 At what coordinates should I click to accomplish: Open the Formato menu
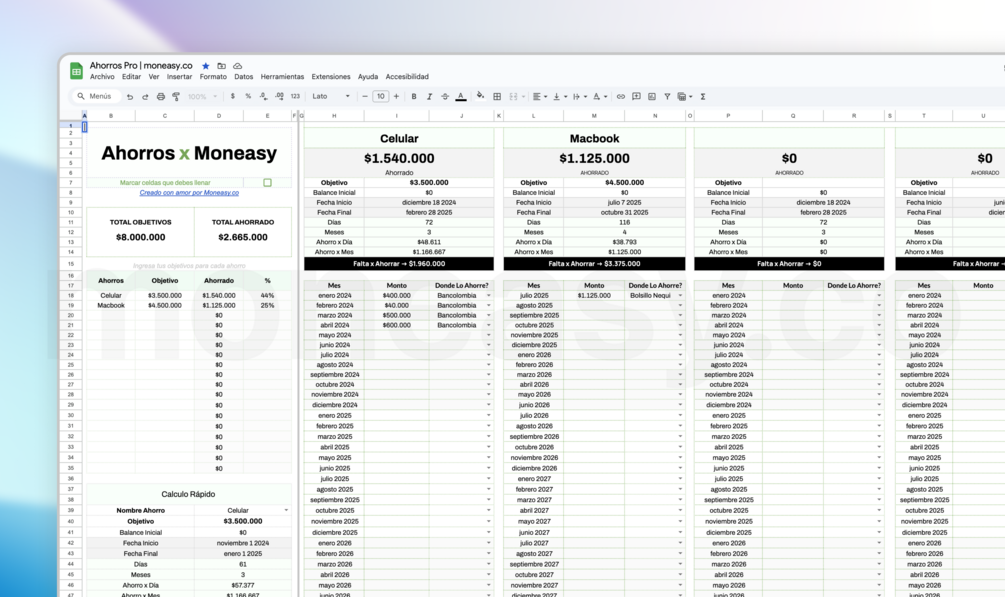(x=213, y=77)
